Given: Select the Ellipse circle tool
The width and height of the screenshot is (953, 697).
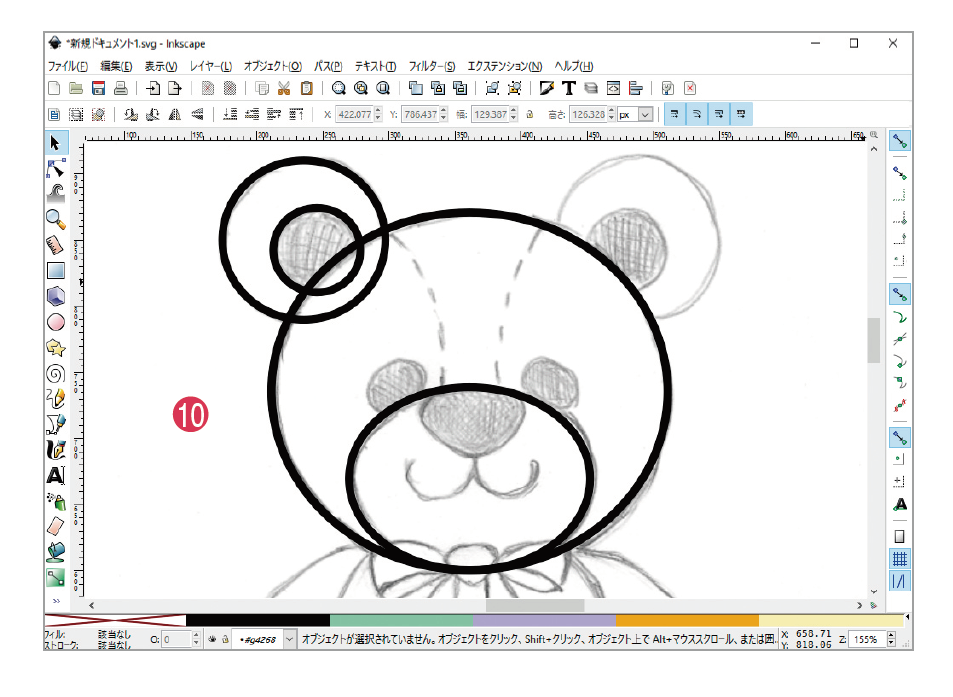Looking at the screenshot, I should point(55,321).
